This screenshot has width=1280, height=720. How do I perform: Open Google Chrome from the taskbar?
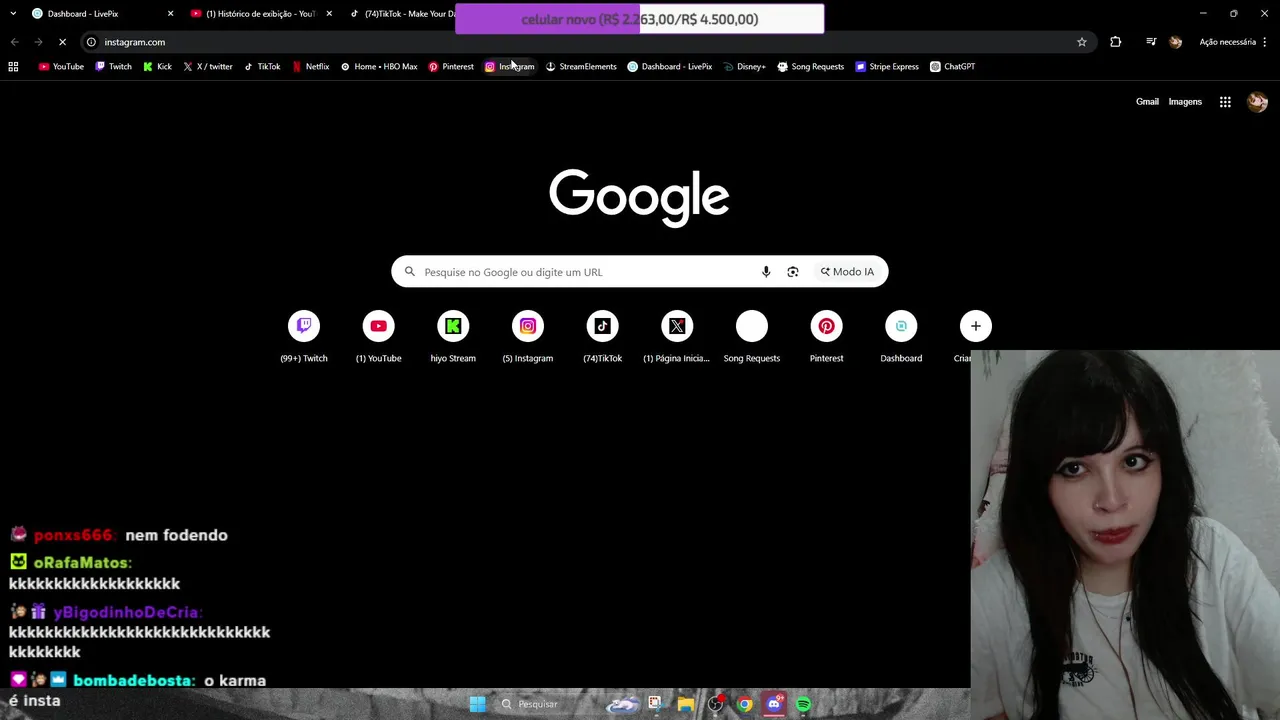click(745, 704)
